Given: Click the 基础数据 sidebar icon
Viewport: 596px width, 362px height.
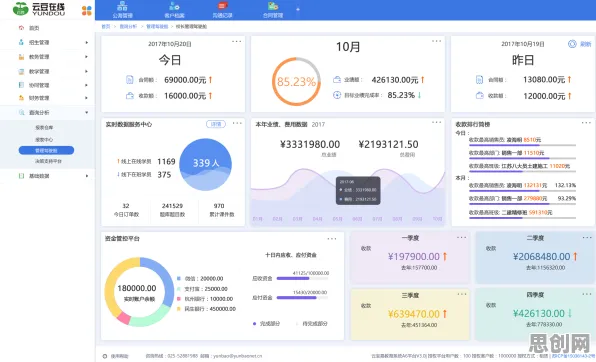Looking at the screenshot, I should [21, 176].
